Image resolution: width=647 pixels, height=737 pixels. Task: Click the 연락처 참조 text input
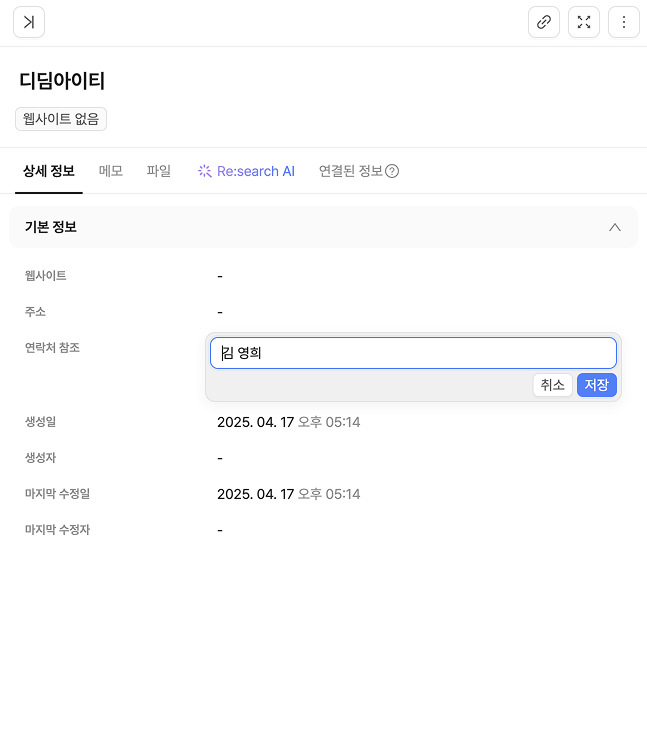coord(413,353)
